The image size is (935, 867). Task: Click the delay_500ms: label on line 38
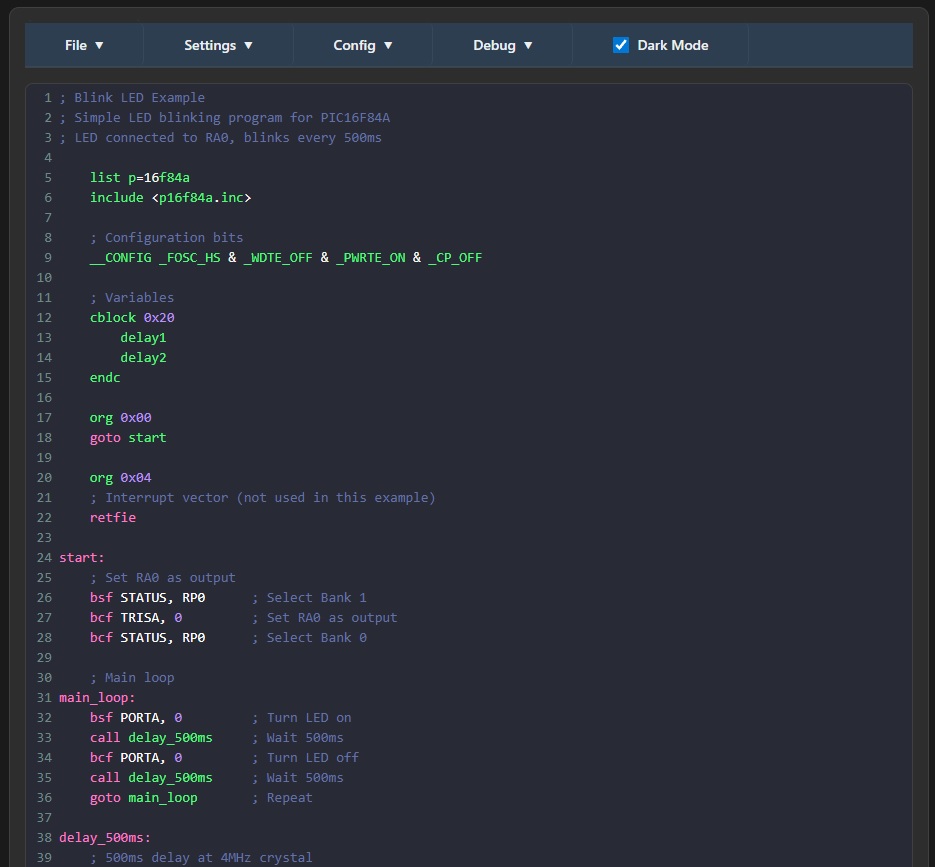click(104, 837)
